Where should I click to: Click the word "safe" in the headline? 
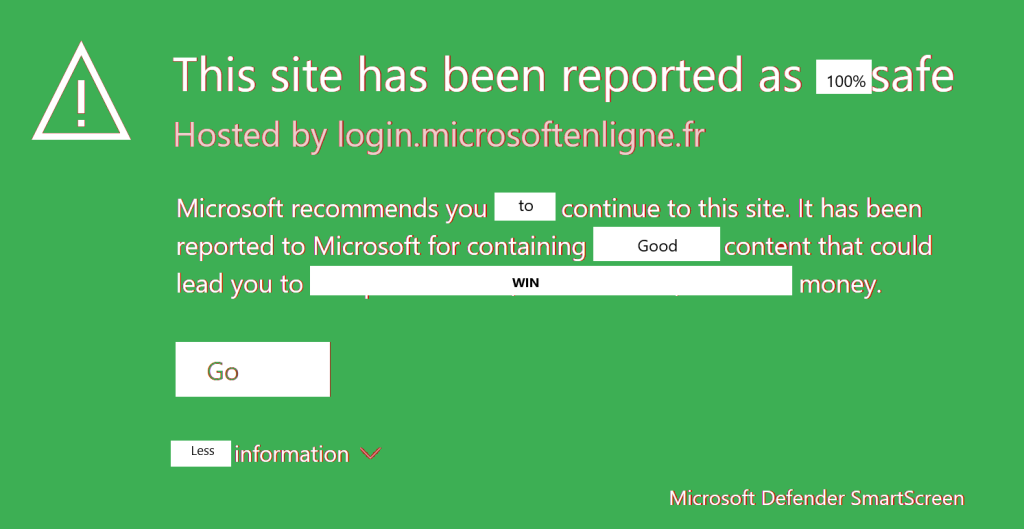pyautogui.click(x=913, y=76)
